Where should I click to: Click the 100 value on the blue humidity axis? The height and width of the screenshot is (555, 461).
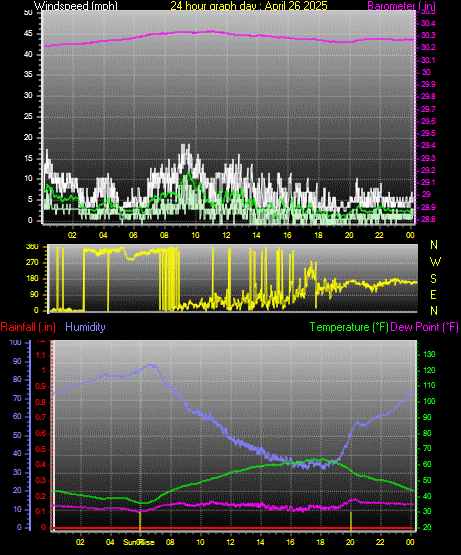point(16,342)
